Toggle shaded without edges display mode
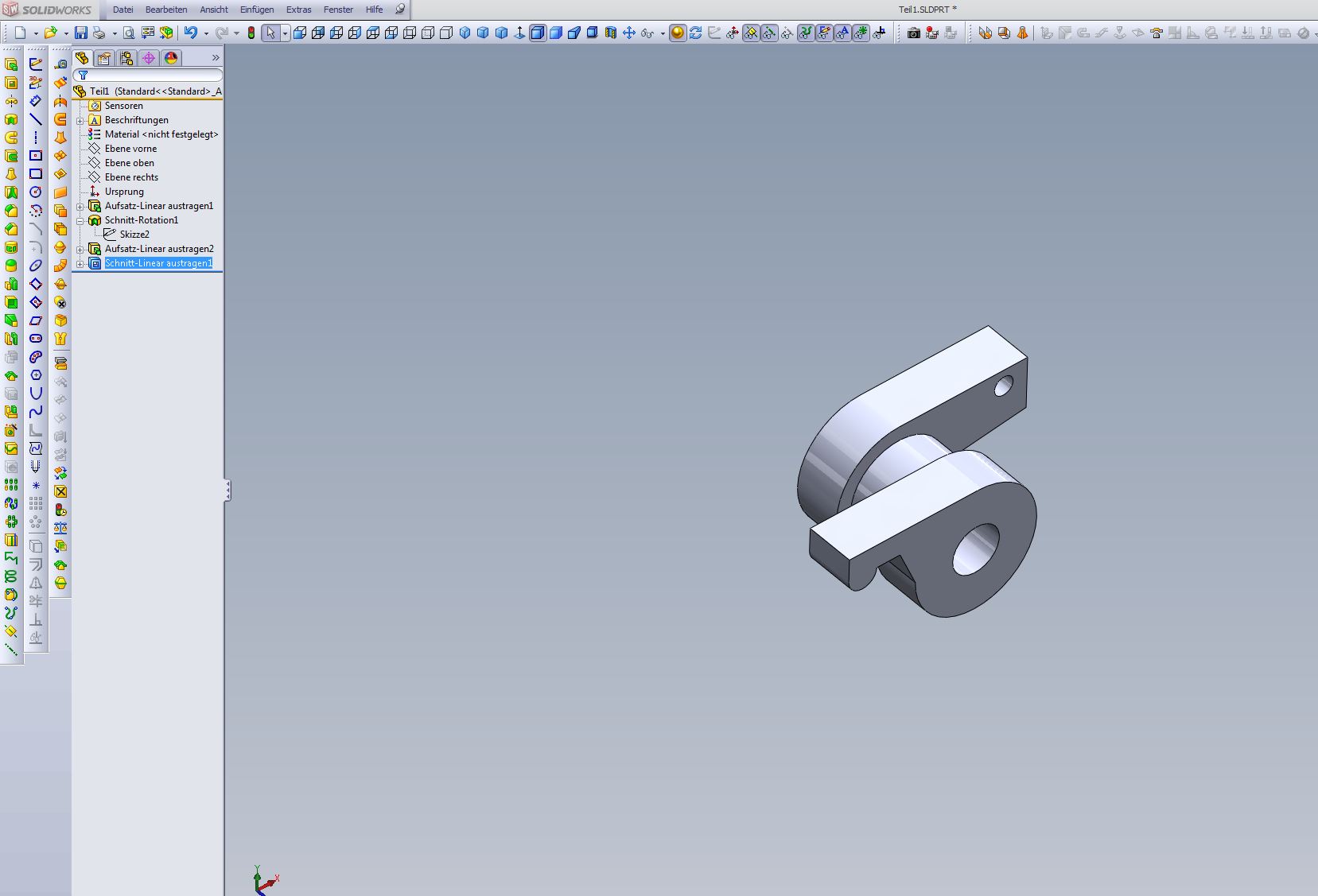This screenshot has height=896, width=1318. [556, 33]
